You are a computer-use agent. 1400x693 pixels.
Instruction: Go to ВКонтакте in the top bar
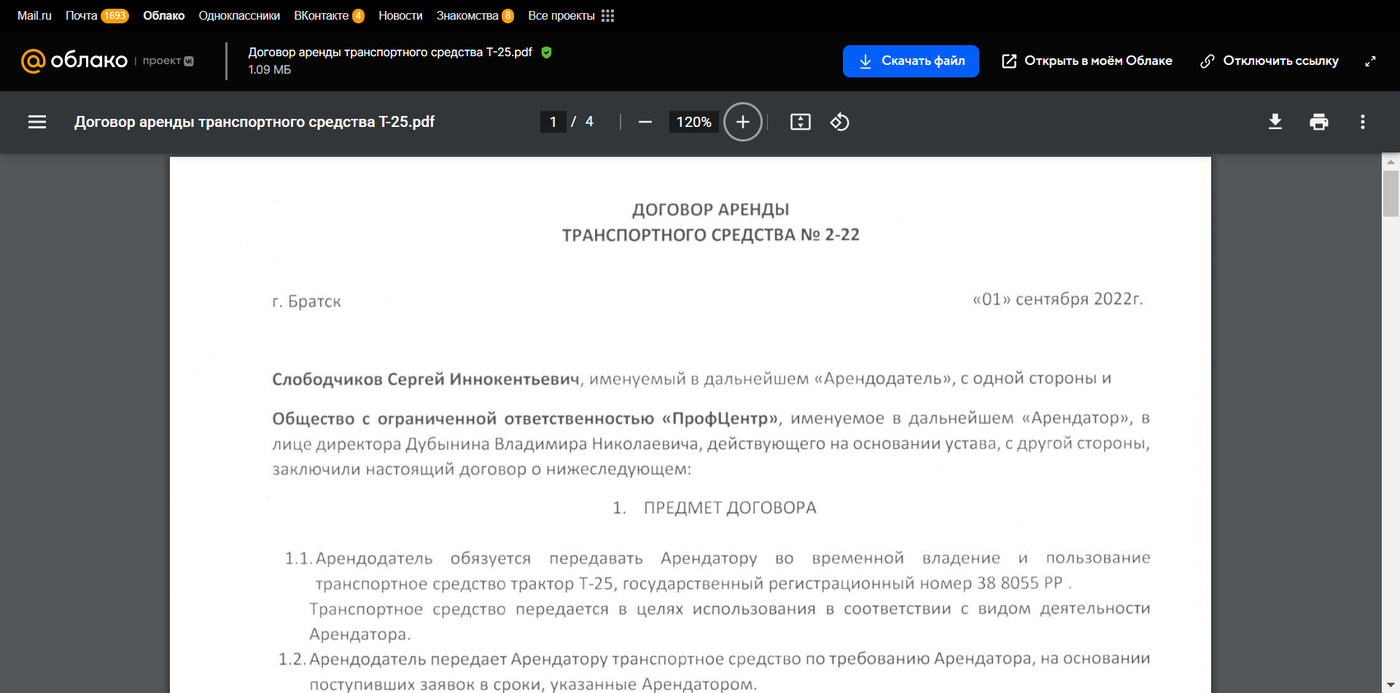pos(321,16)
